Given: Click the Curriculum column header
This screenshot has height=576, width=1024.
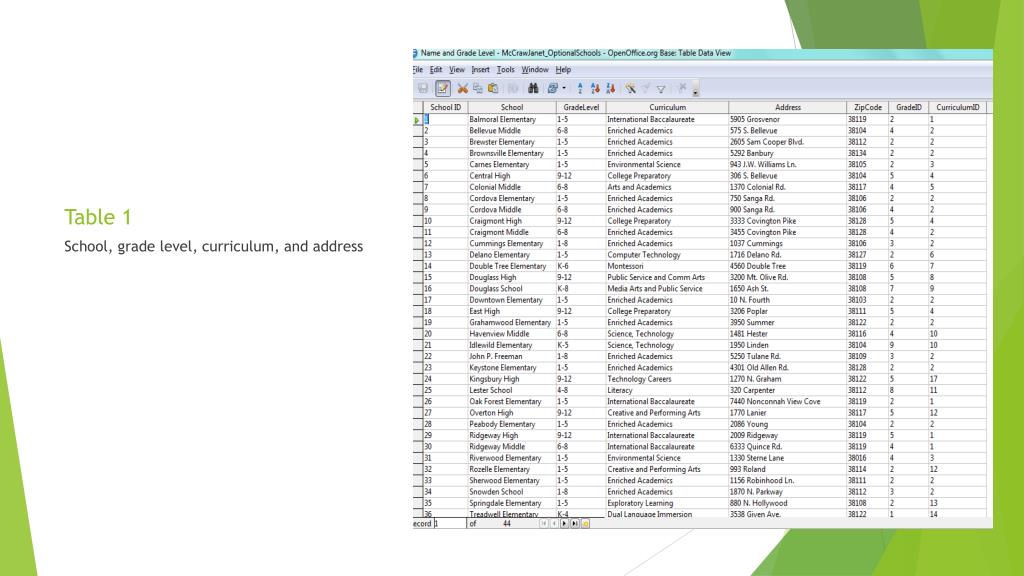Looking at the screenshot, I should pyautogui.click(x=666, y=107).
